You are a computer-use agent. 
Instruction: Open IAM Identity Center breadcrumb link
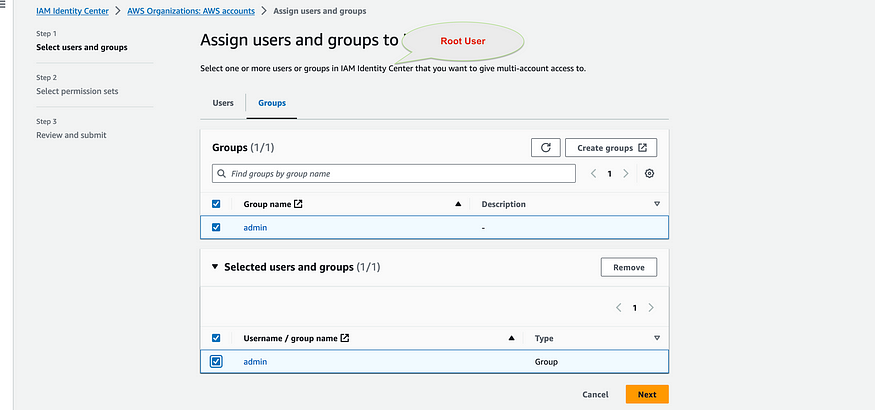point(73,11)
